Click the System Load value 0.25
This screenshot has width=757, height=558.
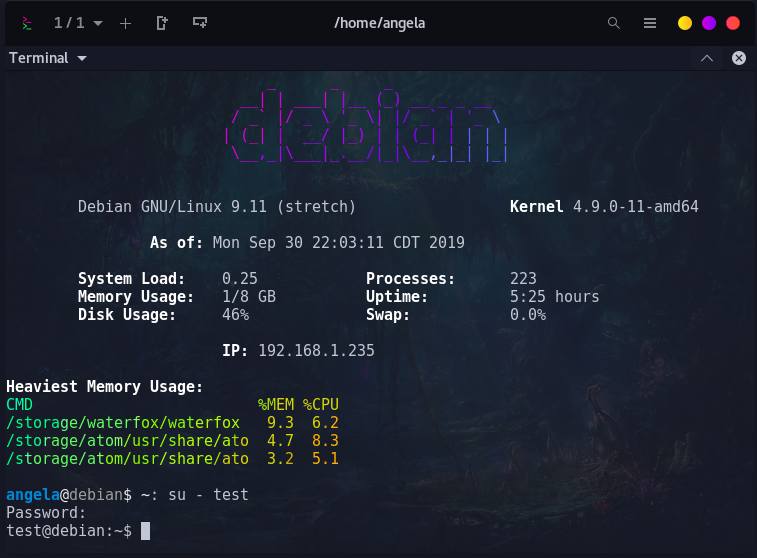coord(239,279)
